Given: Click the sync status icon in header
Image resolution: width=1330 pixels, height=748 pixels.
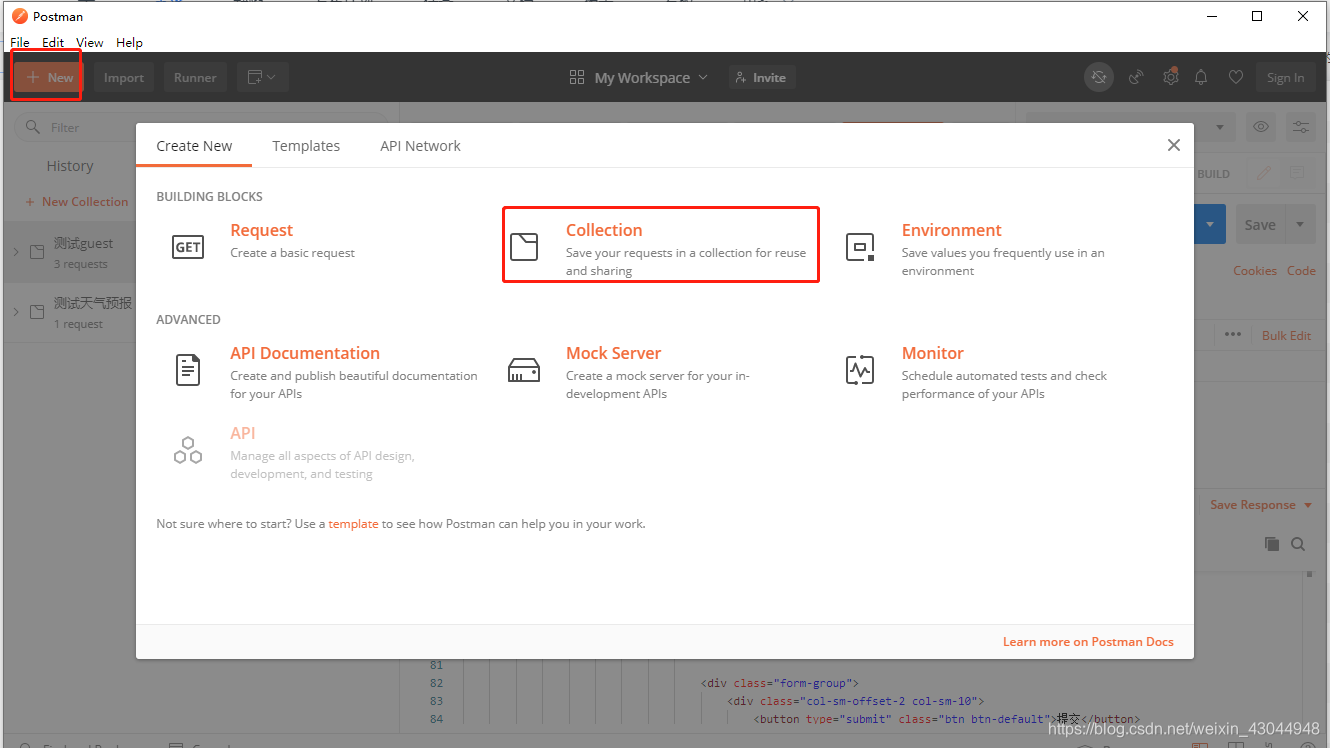Looking at the screenshot, I should (1099, 77).
